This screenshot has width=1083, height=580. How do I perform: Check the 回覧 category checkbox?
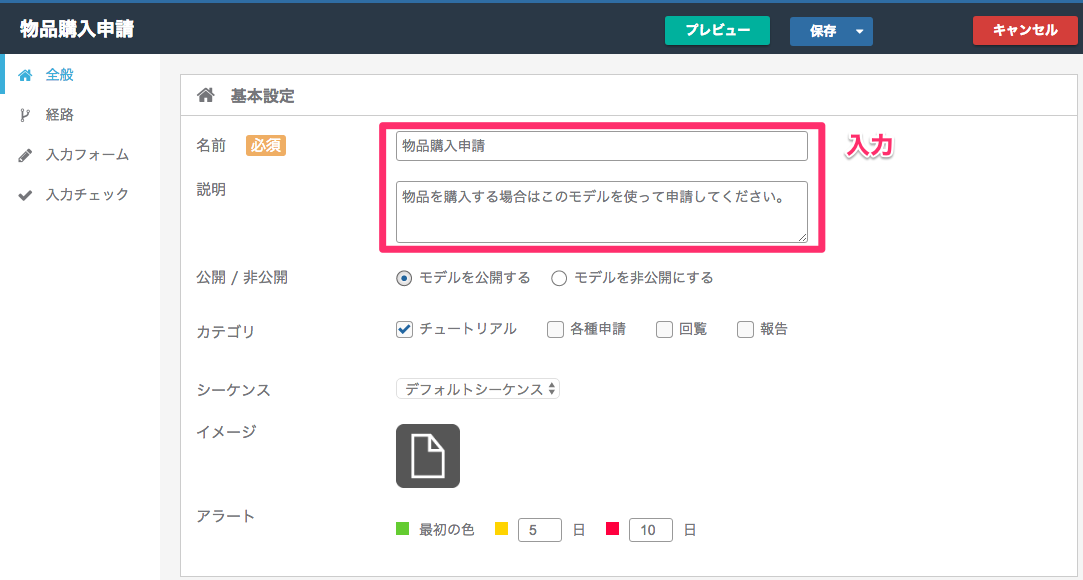(664, 329)
